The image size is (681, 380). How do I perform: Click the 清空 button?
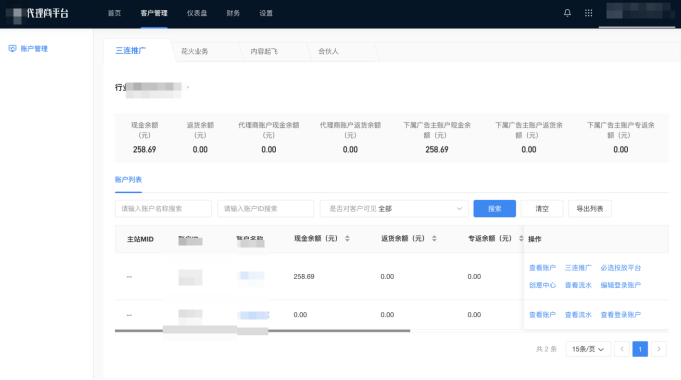[542, 208]
